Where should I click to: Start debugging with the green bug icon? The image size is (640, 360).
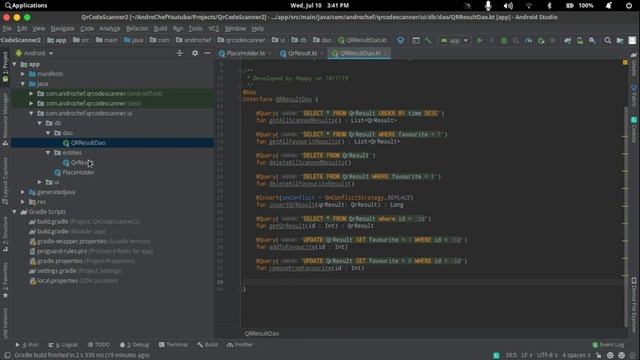pos(504,40)
